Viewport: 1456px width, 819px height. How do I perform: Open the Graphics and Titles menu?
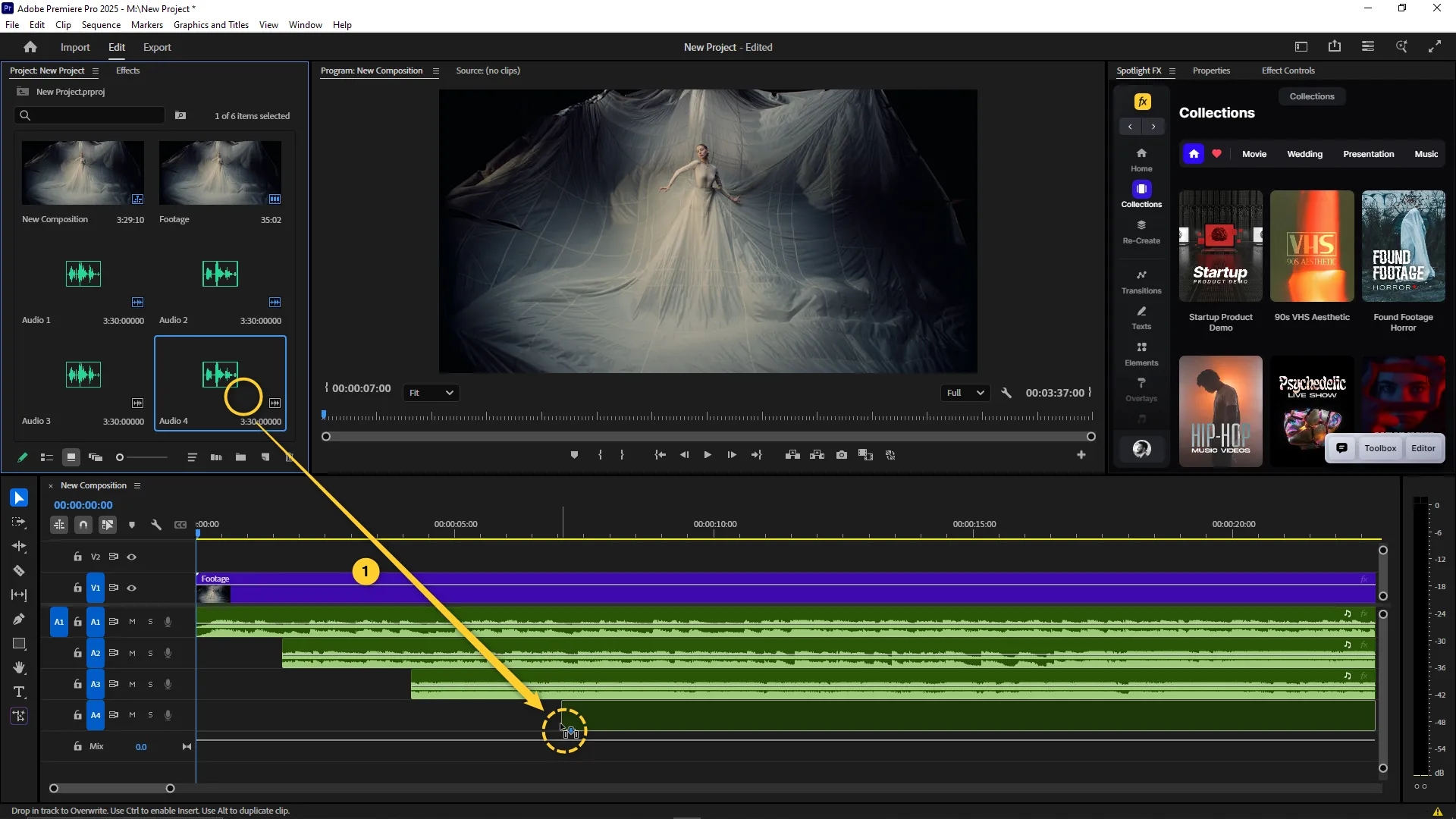211,25
